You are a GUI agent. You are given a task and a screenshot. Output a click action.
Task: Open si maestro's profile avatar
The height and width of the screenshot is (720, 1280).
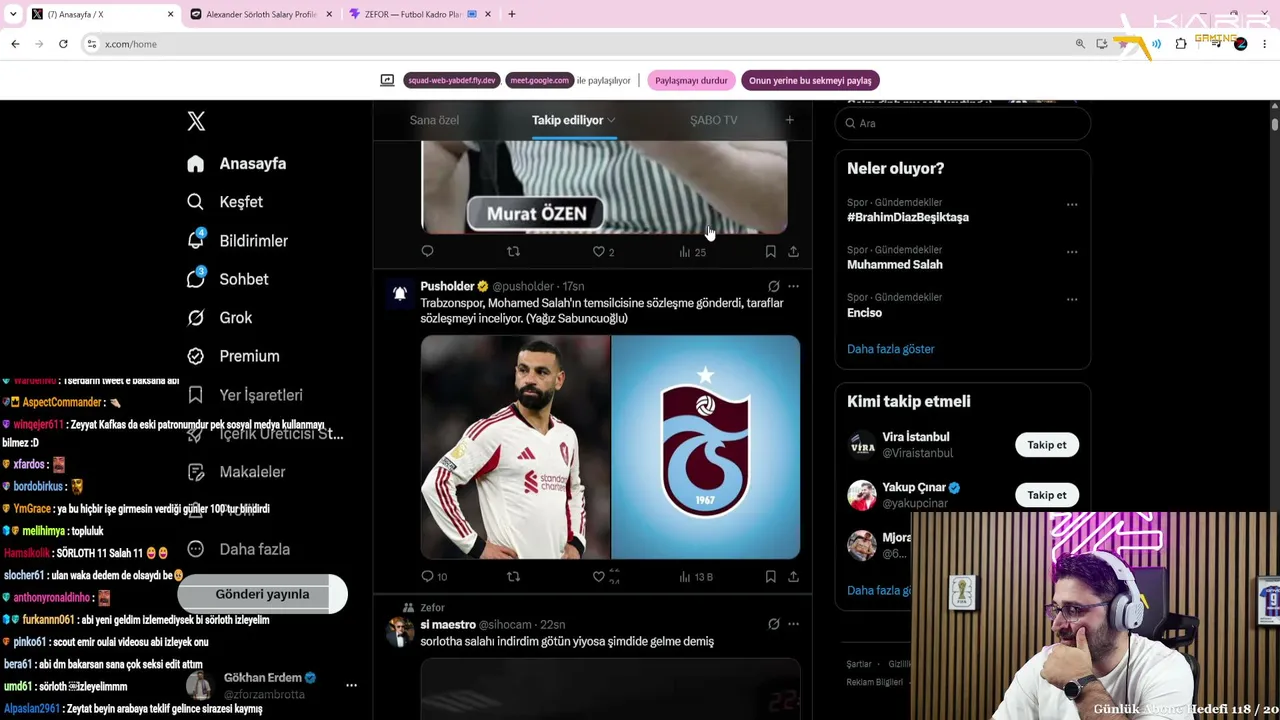[400, 631]
